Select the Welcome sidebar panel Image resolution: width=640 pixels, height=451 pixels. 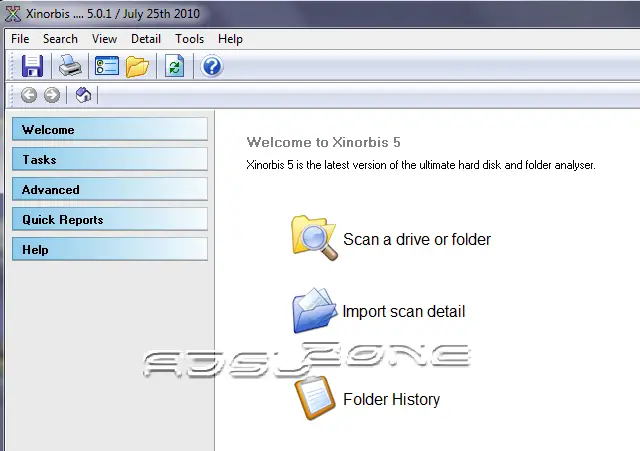point(110,129)
